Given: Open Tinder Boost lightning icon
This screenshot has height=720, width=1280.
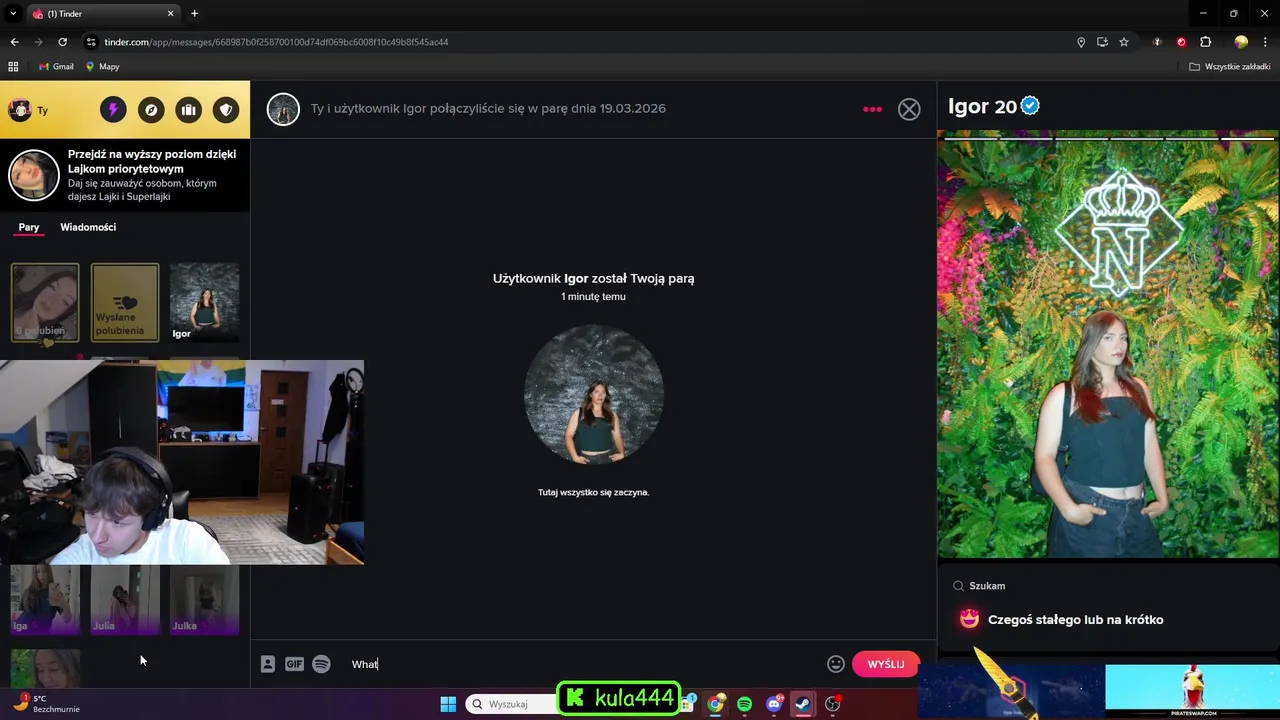Looking at the screenshot, I should [x=113, y=110].
